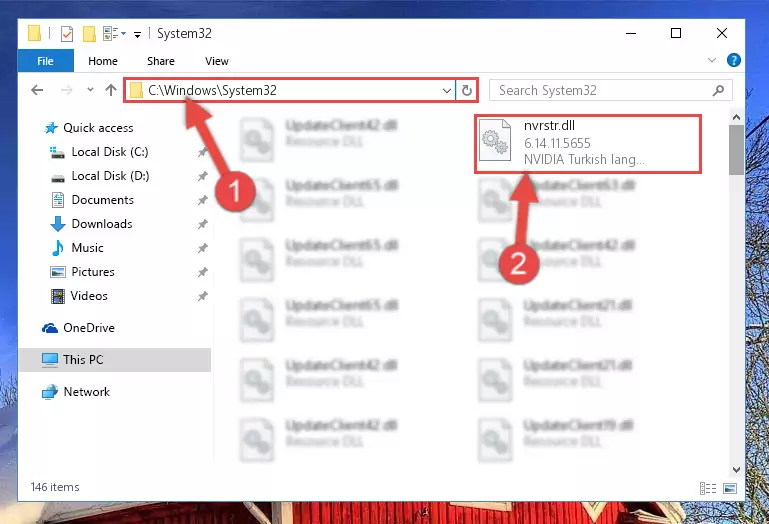The width and height of the screenshot is (769, 524).
Task: Open the File menu tab
Action: pyautogui.click(x=46, y=61)
